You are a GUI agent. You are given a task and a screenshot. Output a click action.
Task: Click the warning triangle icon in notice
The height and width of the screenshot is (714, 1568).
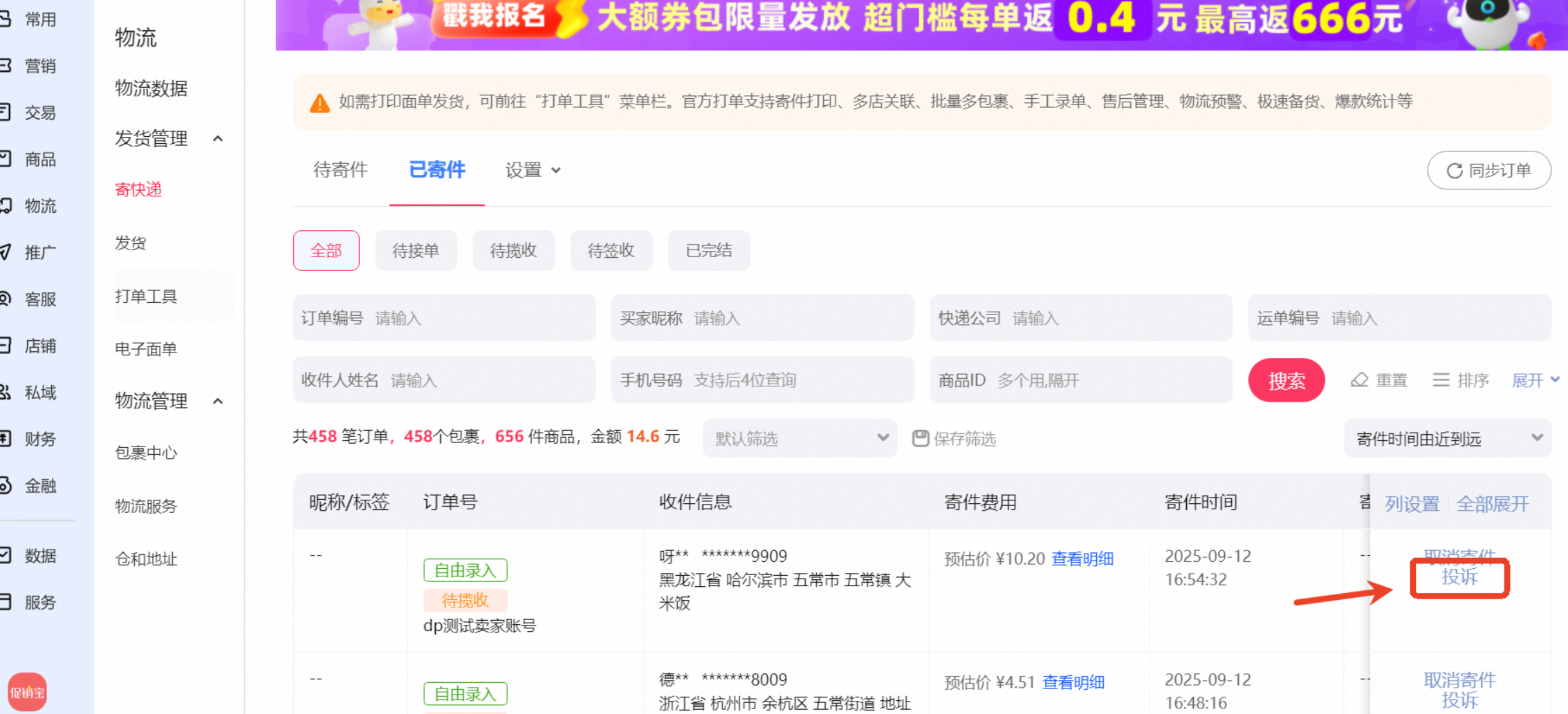coord(320,103)
